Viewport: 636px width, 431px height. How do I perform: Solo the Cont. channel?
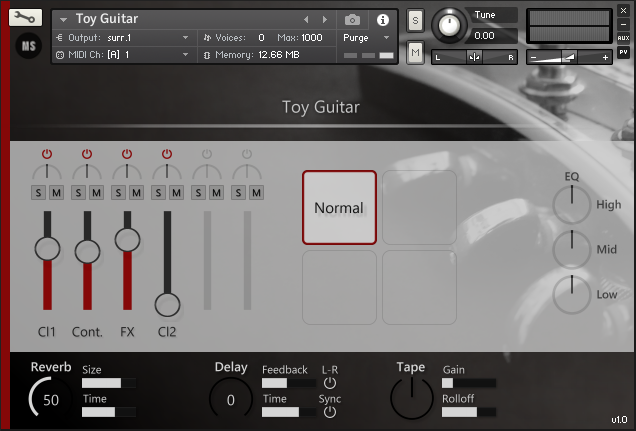79,192
